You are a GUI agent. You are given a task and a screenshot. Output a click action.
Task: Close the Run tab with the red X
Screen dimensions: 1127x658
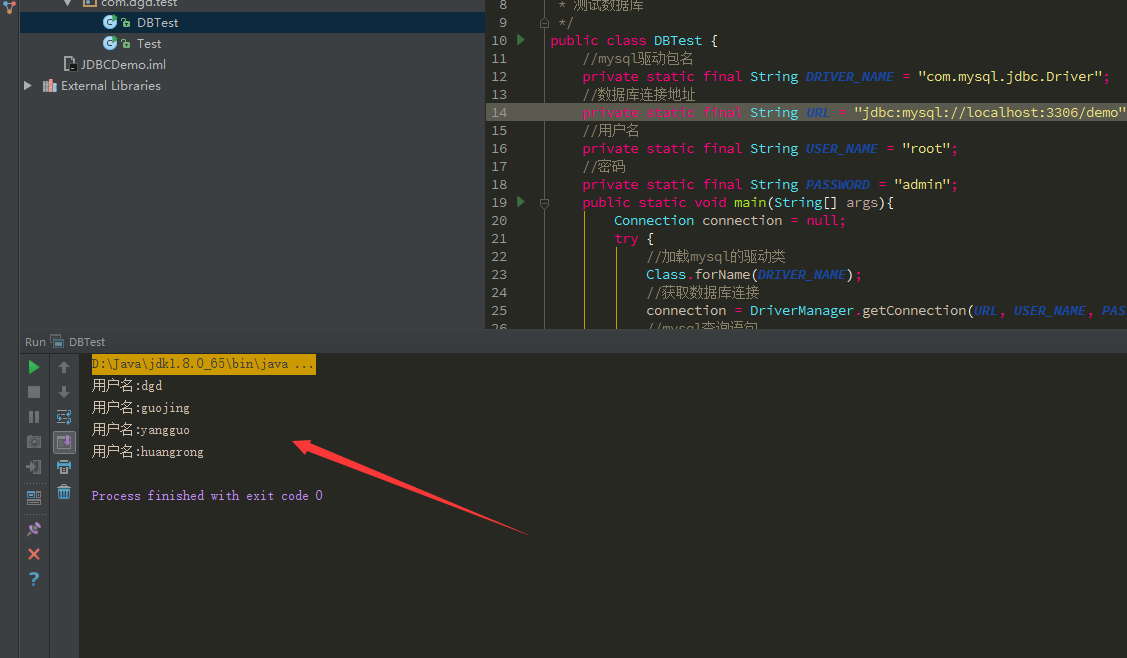[33, 553]
